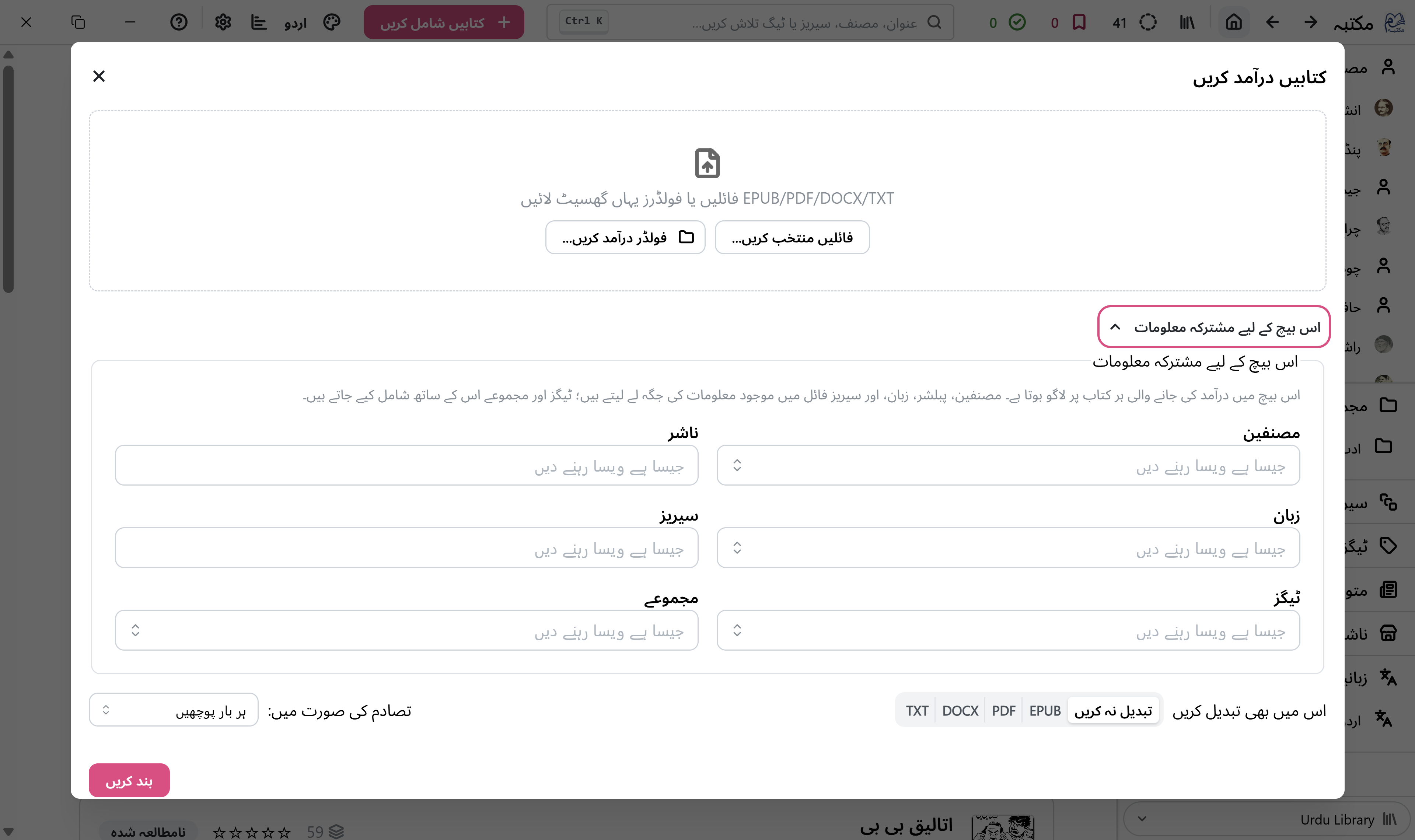
Task: Click the layers icon beside 59
Action: pos(336,832)
